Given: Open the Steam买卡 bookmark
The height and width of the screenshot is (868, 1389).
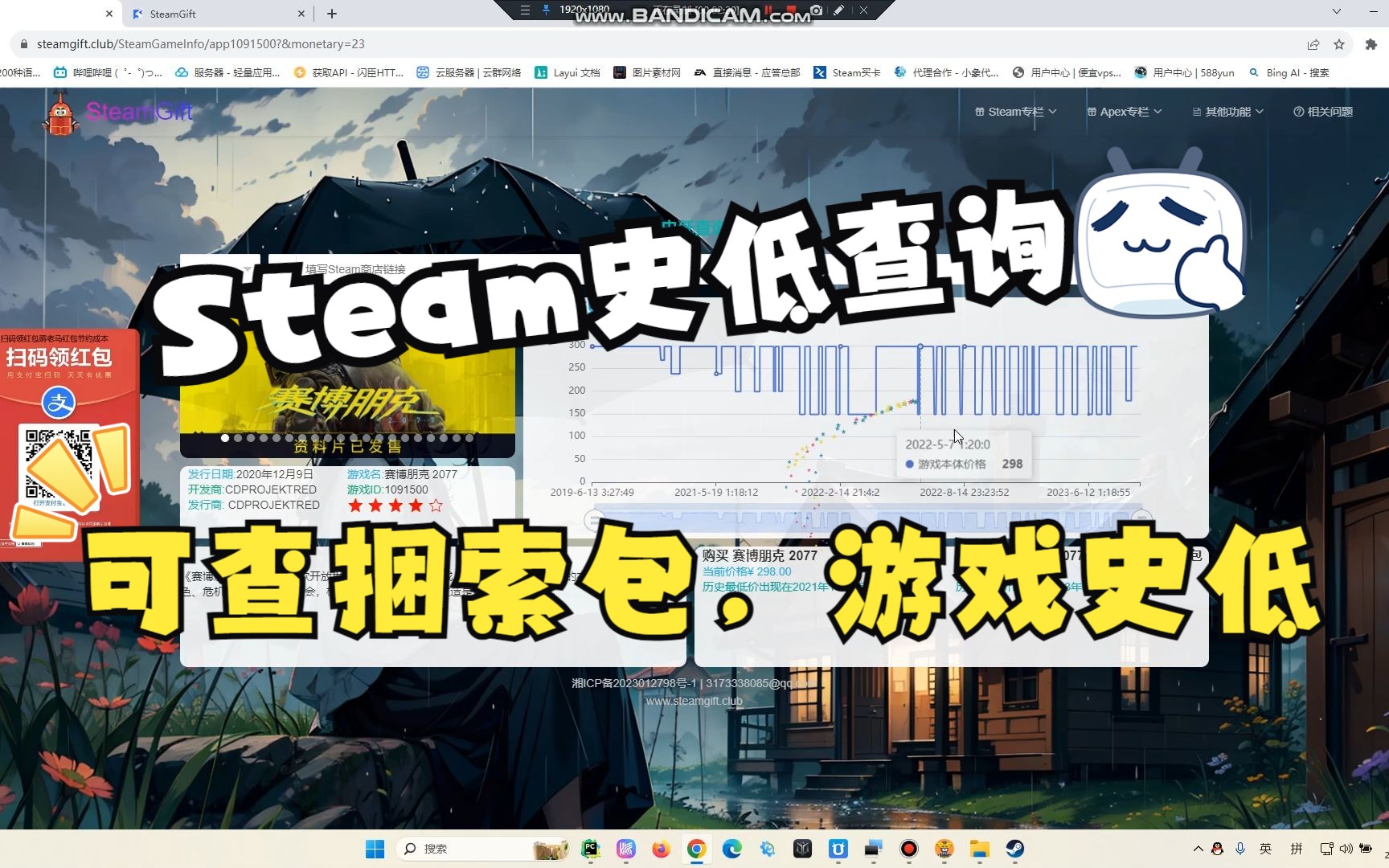Looking at the screenshot, I should coord(847,72).
